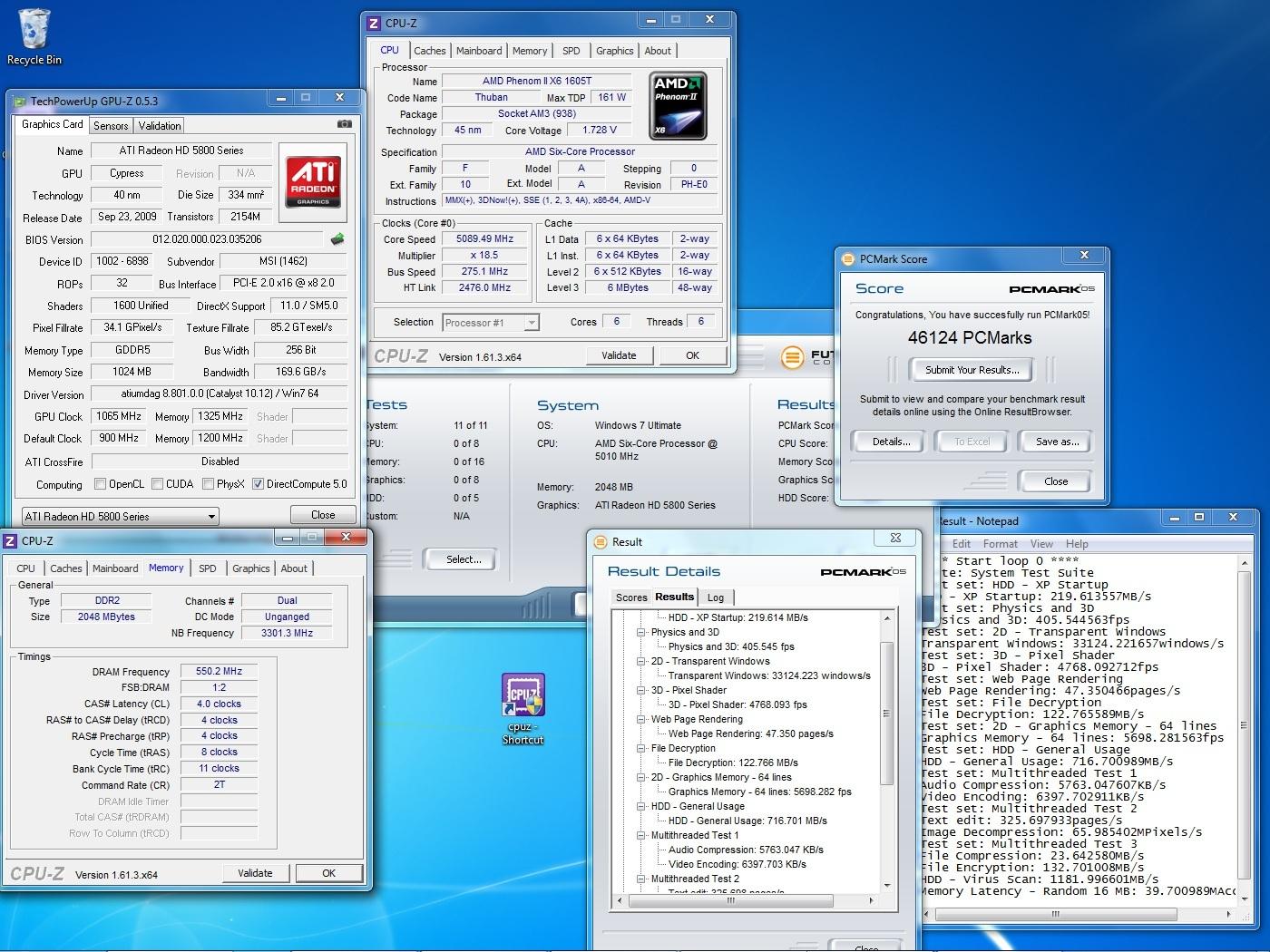Open the Mainboard tab in top CPU-Z

tap(479, 51)
